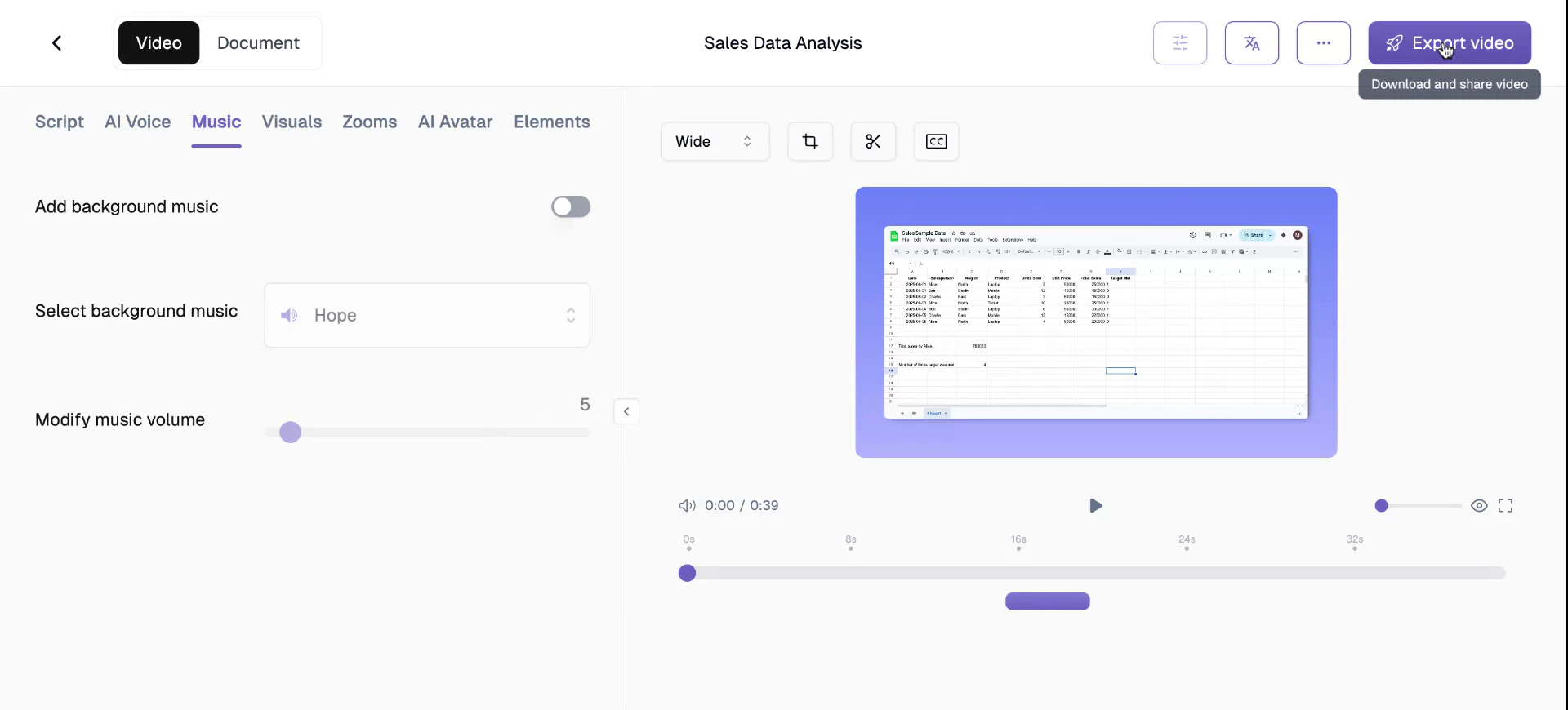Click the Sales Data Analysis title
The height and width of the screenshot is (710, 1568).
(x=783, y=43)
